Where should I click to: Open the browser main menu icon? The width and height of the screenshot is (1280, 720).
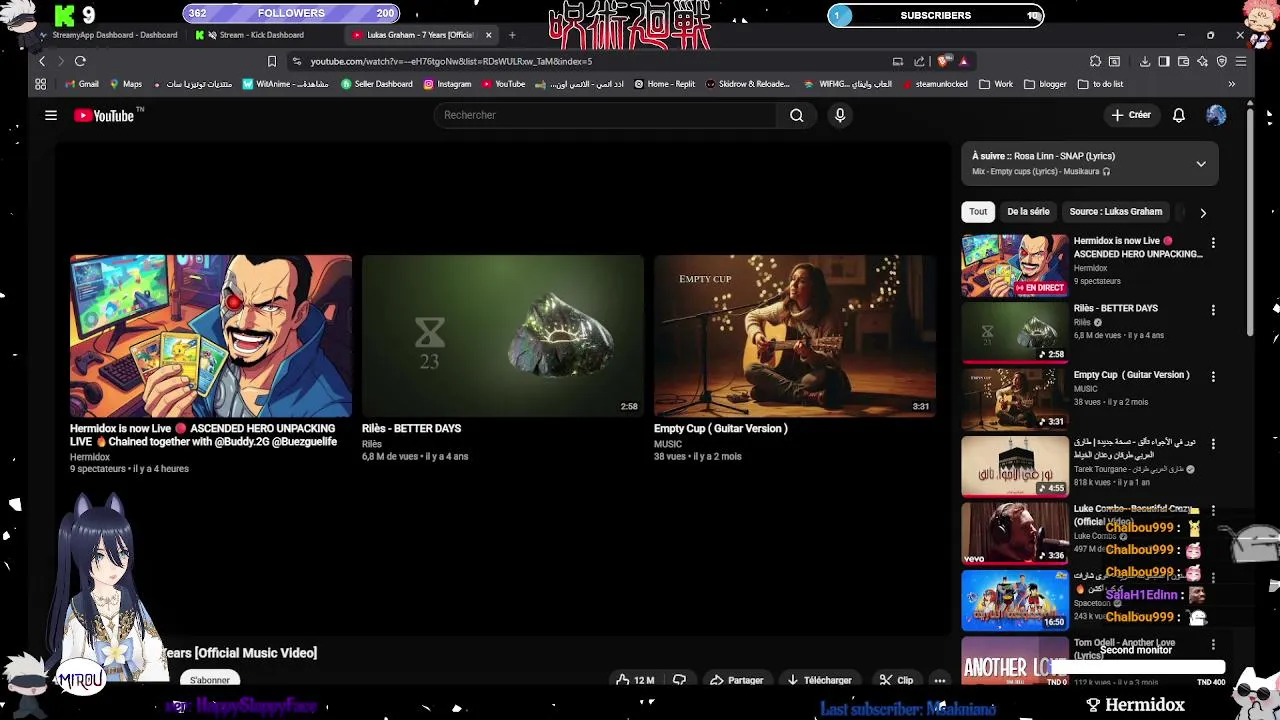(x=1241, y=61)
